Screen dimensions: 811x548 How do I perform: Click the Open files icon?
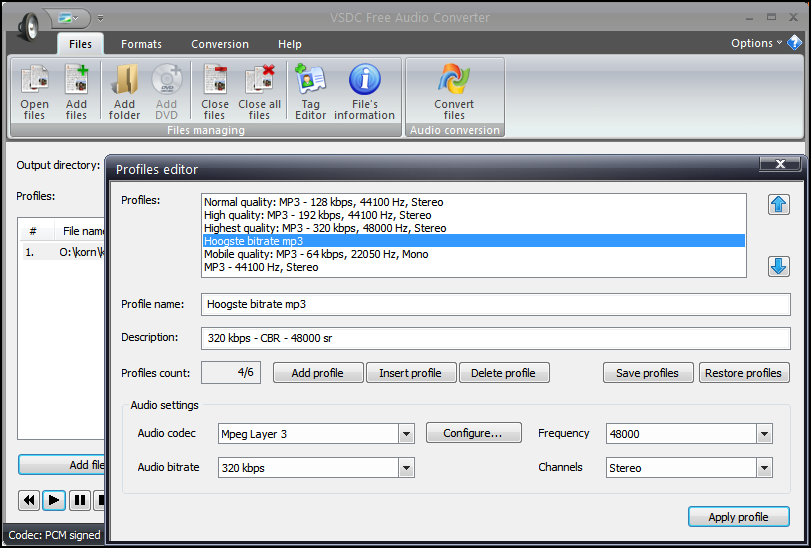coord(35,91)
